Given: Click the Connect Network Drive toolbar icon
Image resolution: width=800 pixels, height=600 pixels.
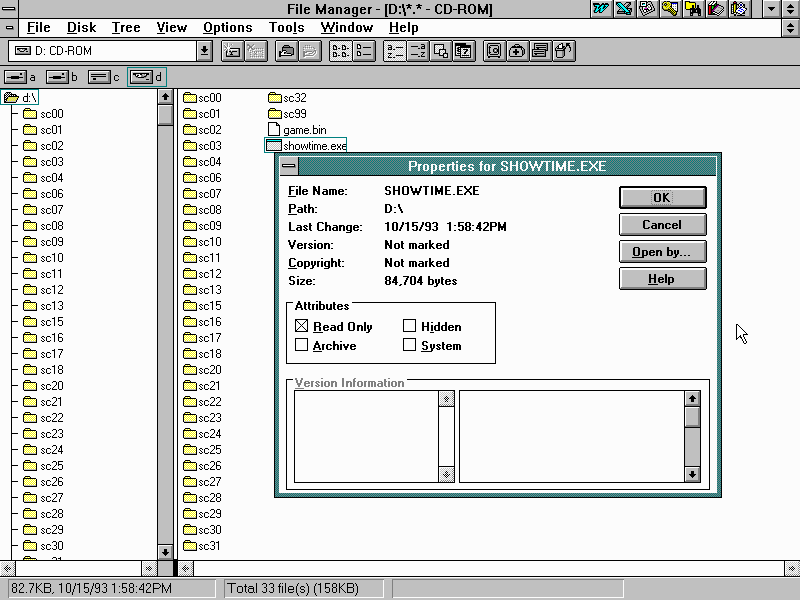Looking at the screenshot, I should pos(233,51).
